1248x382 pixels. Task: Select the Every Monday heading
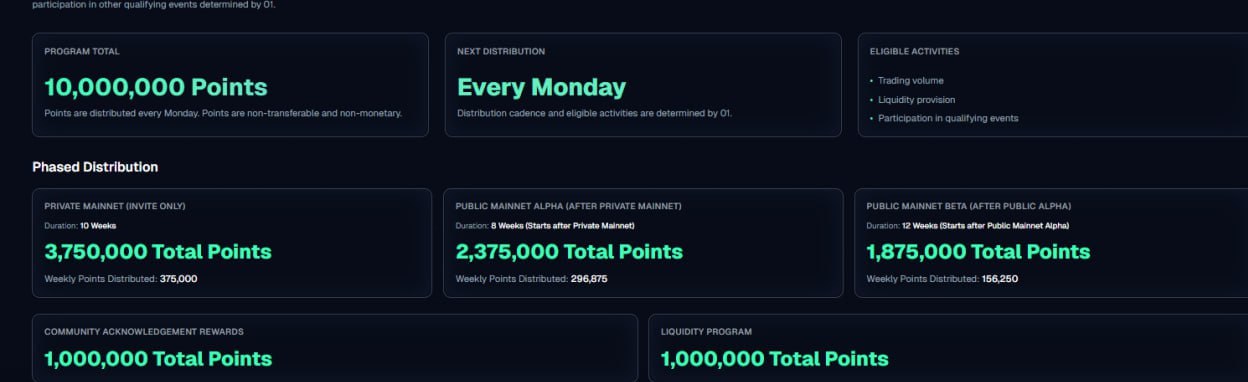pyautogui.click(x=541, y=87)
